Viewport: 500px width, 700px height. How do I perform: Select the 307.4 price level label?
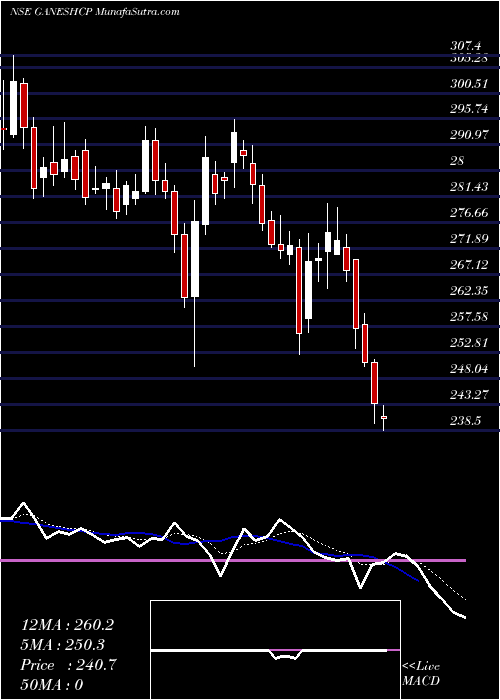(x=466, y=46)
